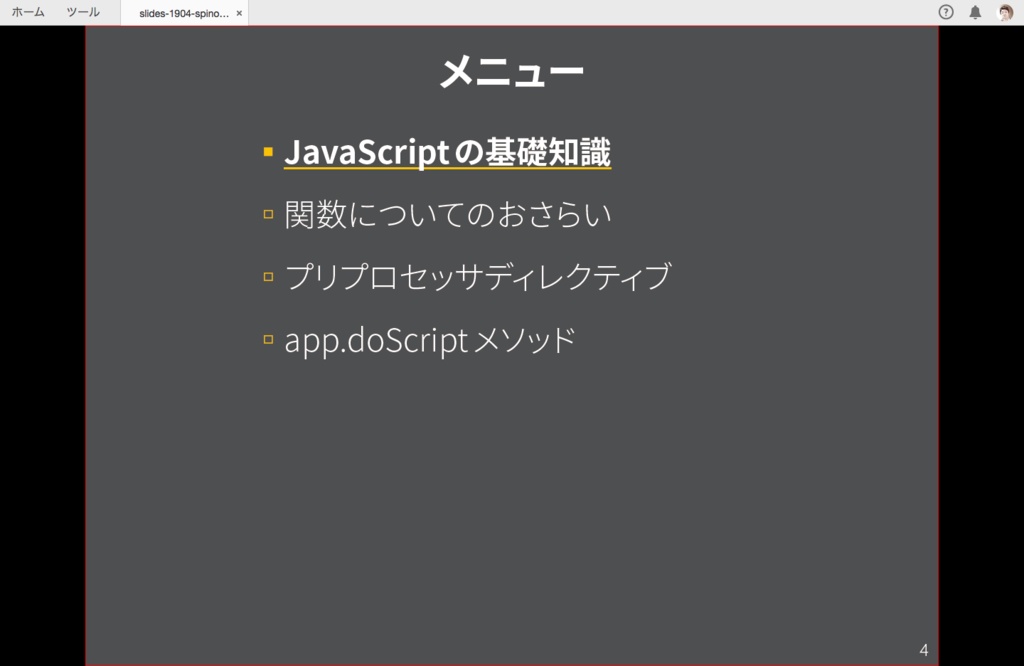1024x666 pixels.
Task: Click the black letterbox left of the slide
Action: tap(44, 350)
